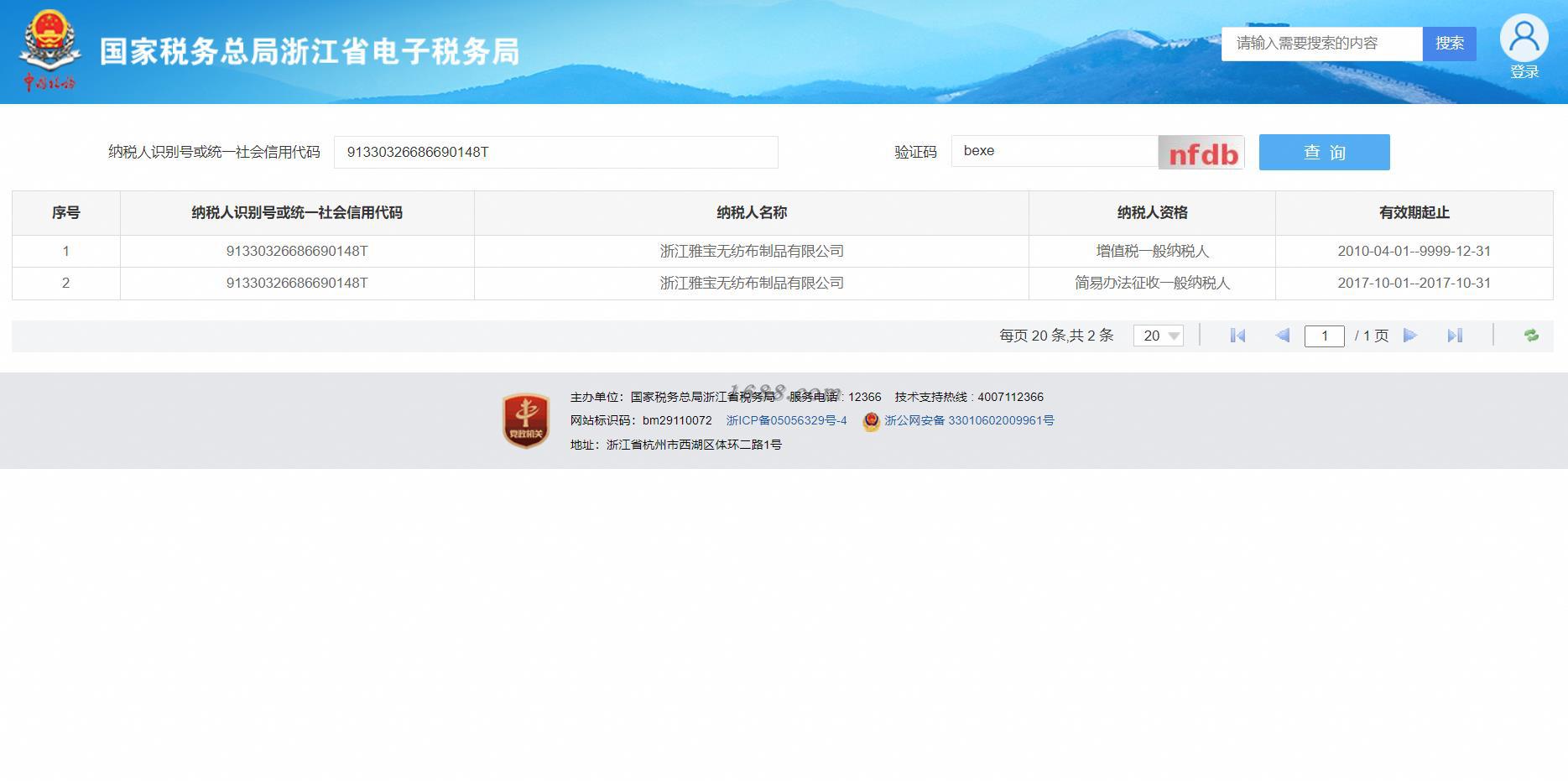The height and width of the screenshot is (781, 1568).
Task: Focus the taxpayer ID input field
Action: [556, 152]
